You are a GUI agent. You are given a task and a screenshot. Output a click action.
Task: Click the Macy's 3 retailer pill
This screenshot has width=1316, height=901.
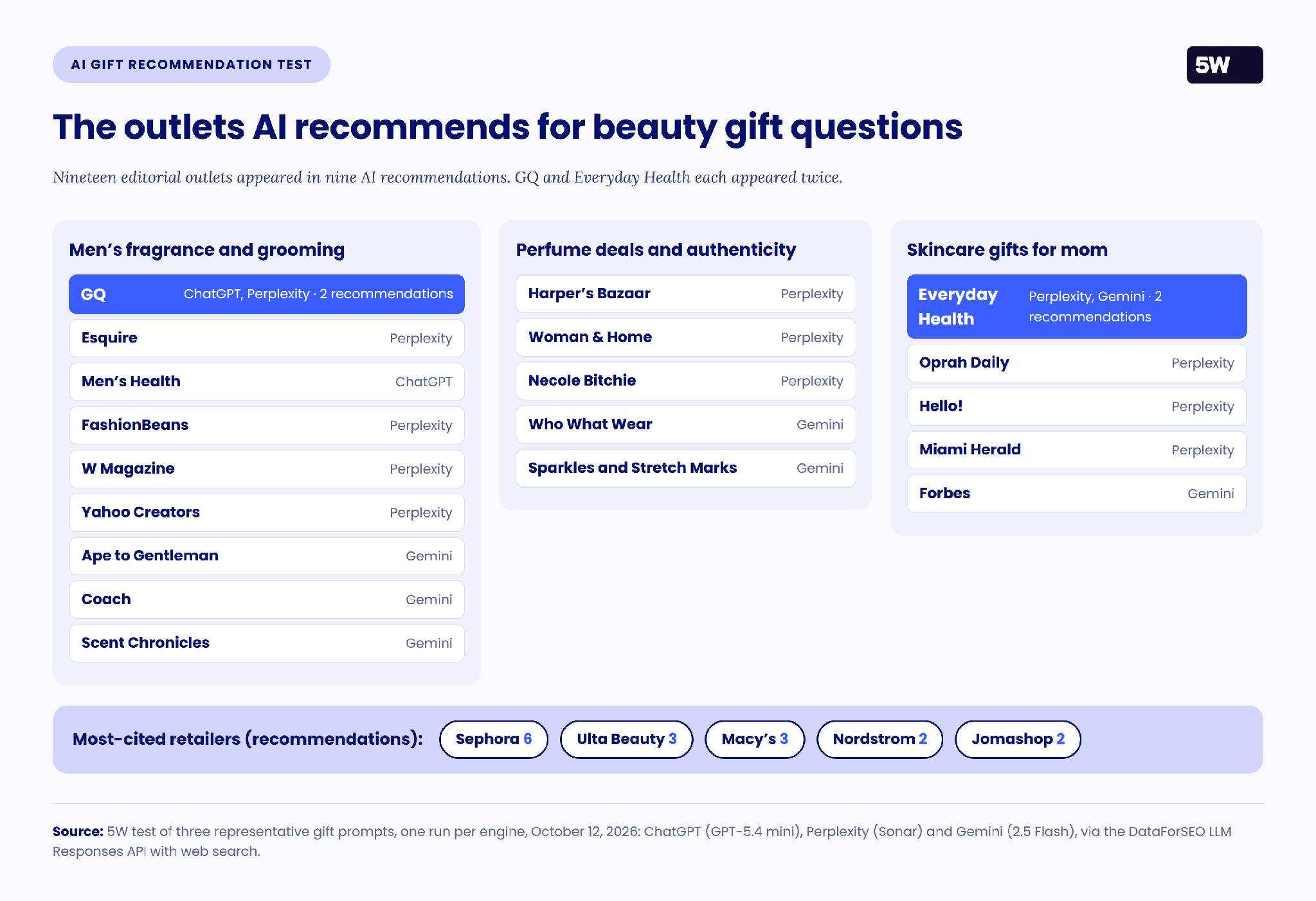(x=755, y=740)
